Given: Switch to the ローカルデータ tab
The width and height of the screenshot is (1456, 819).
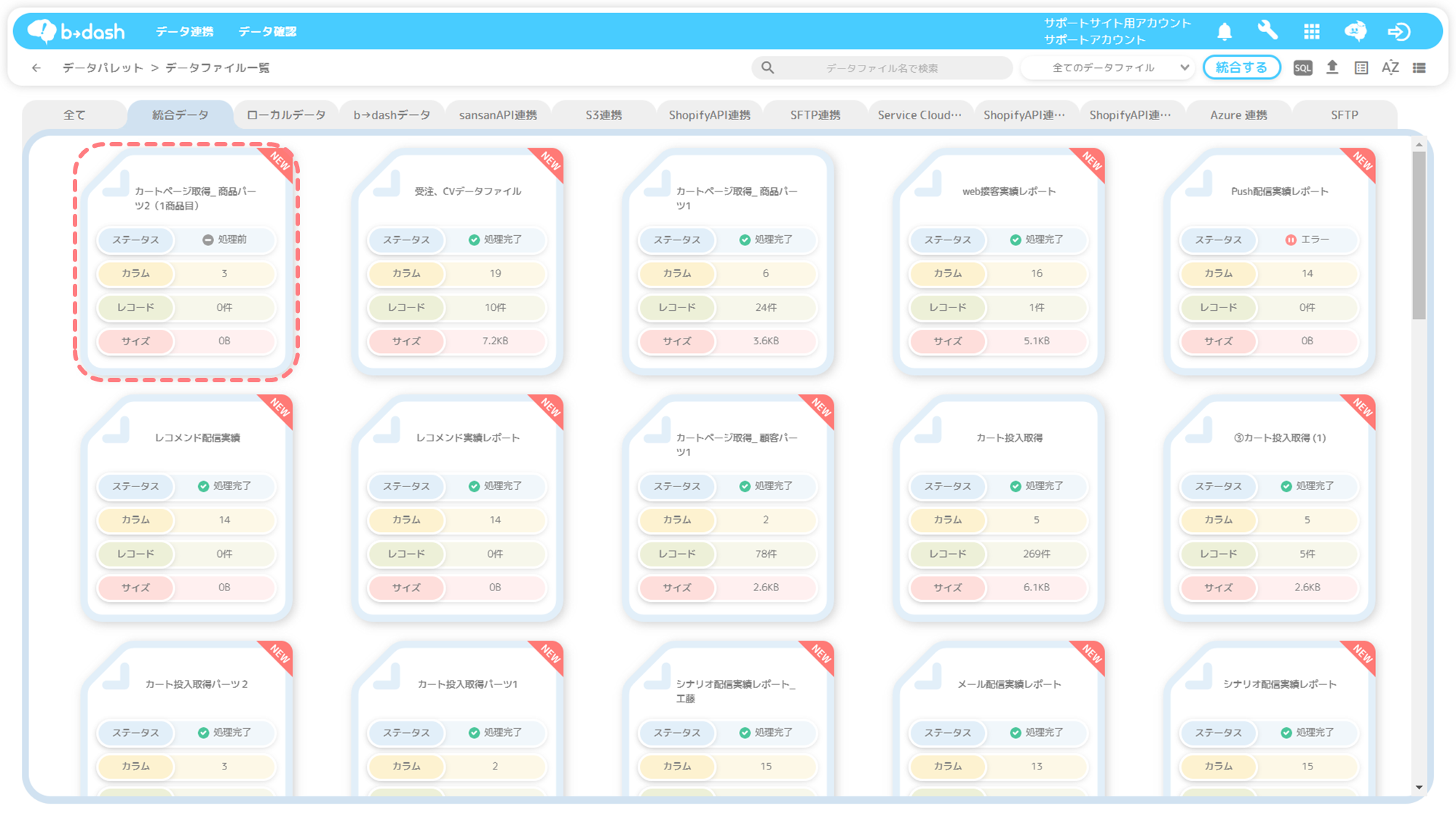Looking at the screenshot, I should tap(286, 115).
